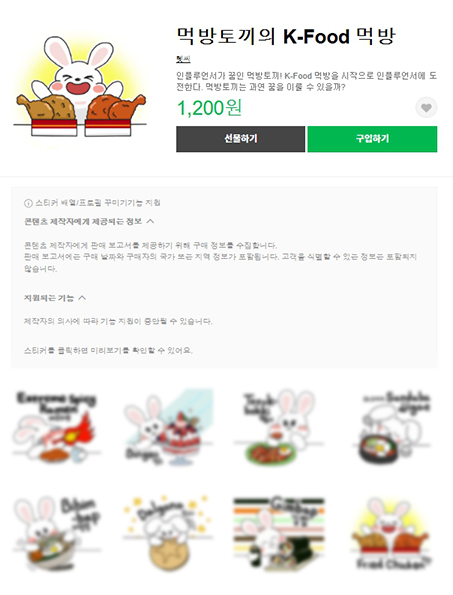
Task: Click the 선물하기 gift button
Action: pyautogui.click(x=241, y=139)
